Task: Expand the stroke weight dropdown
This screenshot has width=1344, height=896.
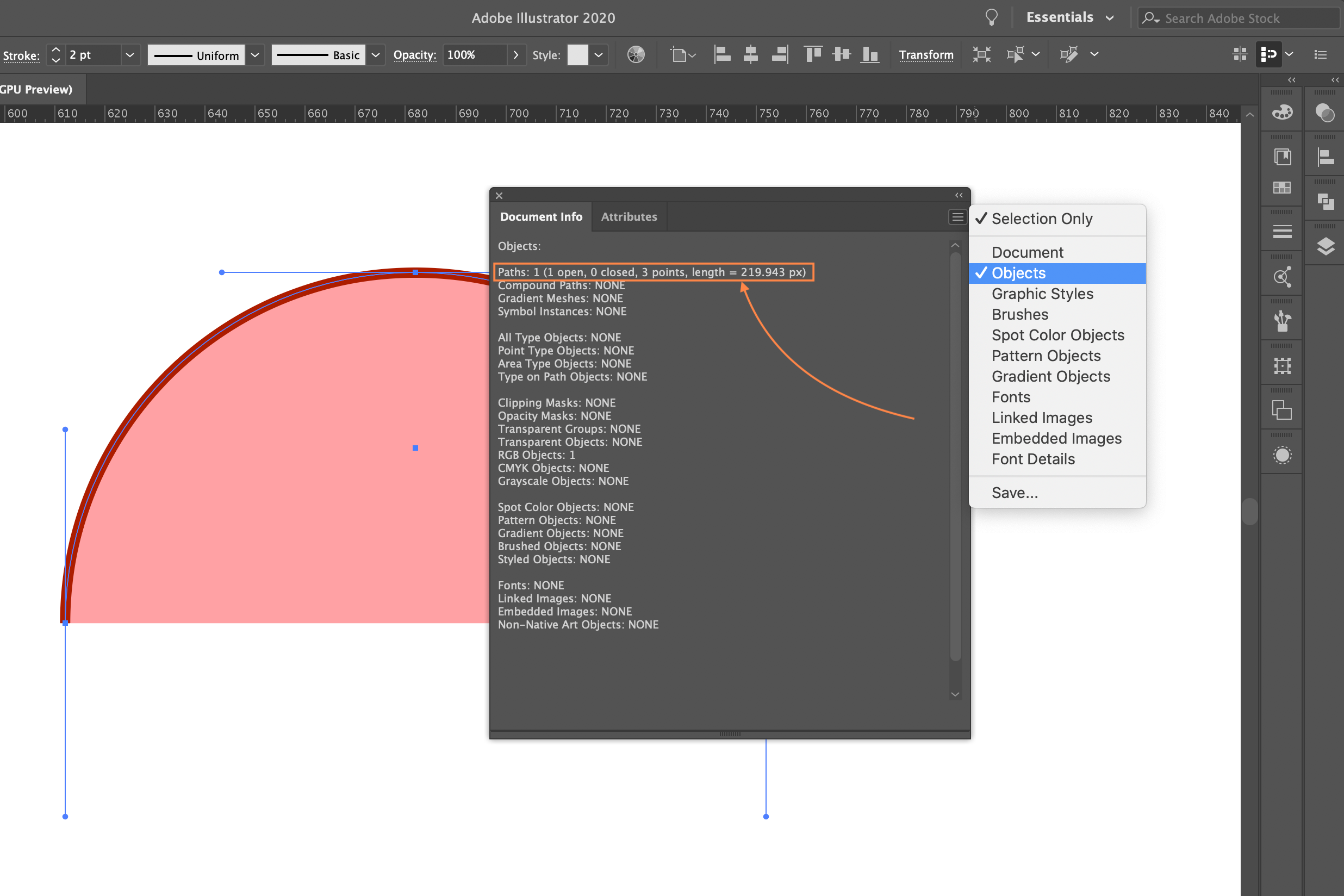Action: click(130, 55)
